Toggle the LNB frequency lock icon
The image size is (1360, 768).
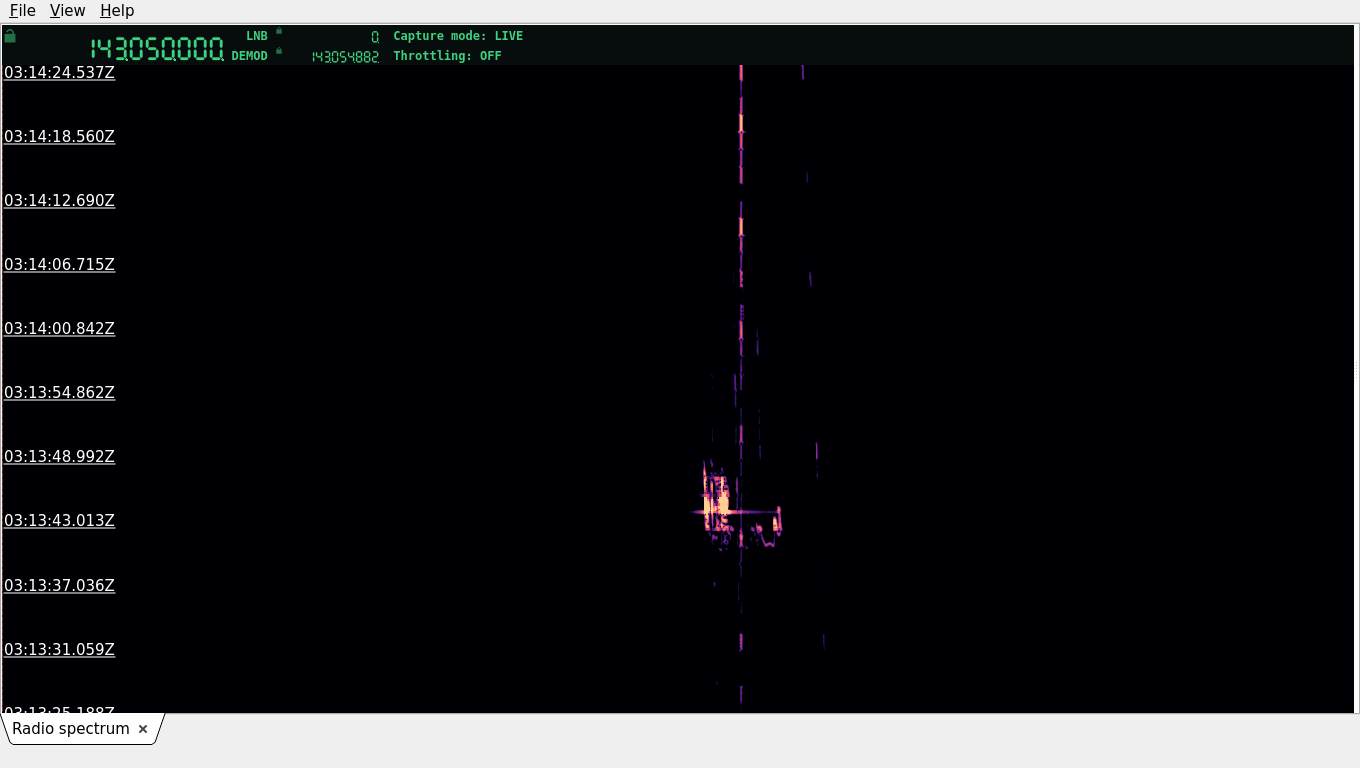pos(279,31)
